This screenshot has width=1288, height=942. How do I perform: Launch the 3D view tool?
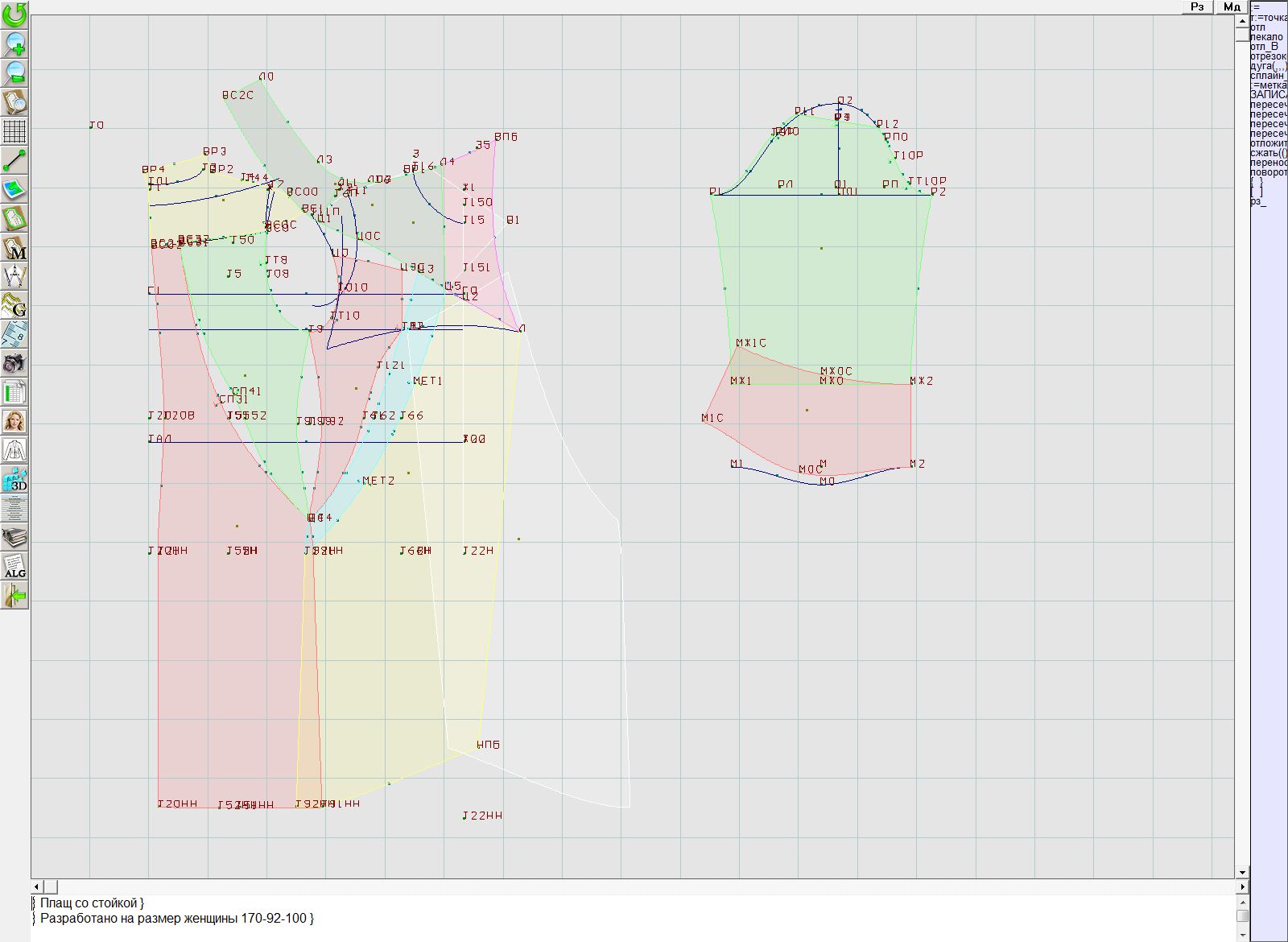pos(14,480)
